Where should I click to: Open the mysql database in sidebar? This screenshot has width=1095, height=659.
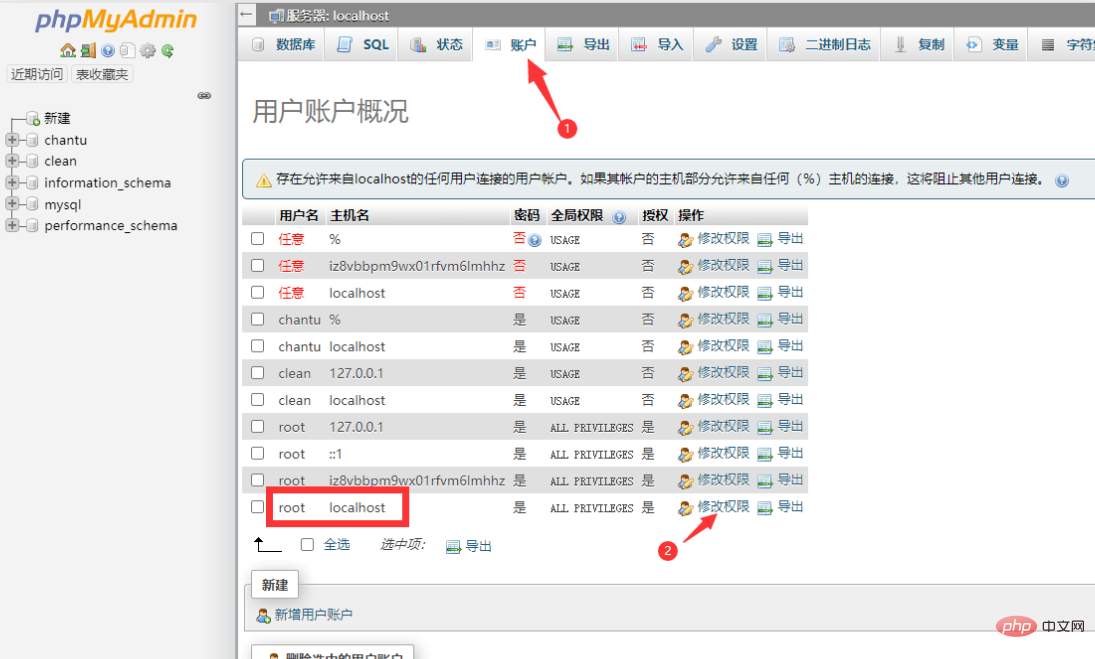pos(63,205)
